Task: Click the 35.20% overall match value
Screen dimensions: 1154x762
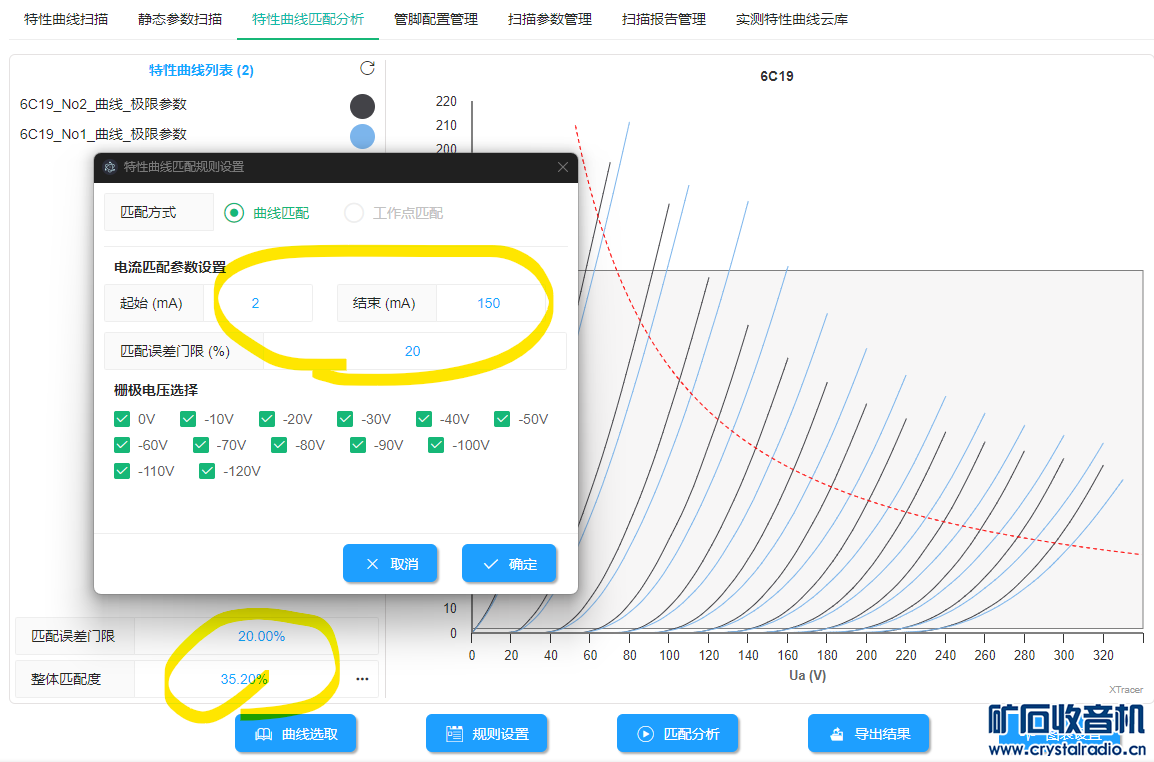Action: pyautogui.click(x=244, y=679)
